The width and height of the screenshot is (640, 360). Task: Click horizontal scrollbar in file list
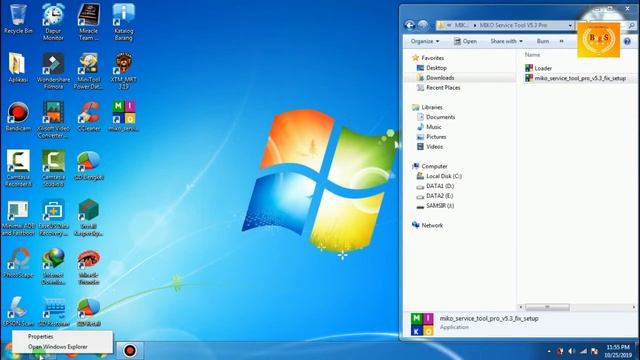[x=547, y=307]
